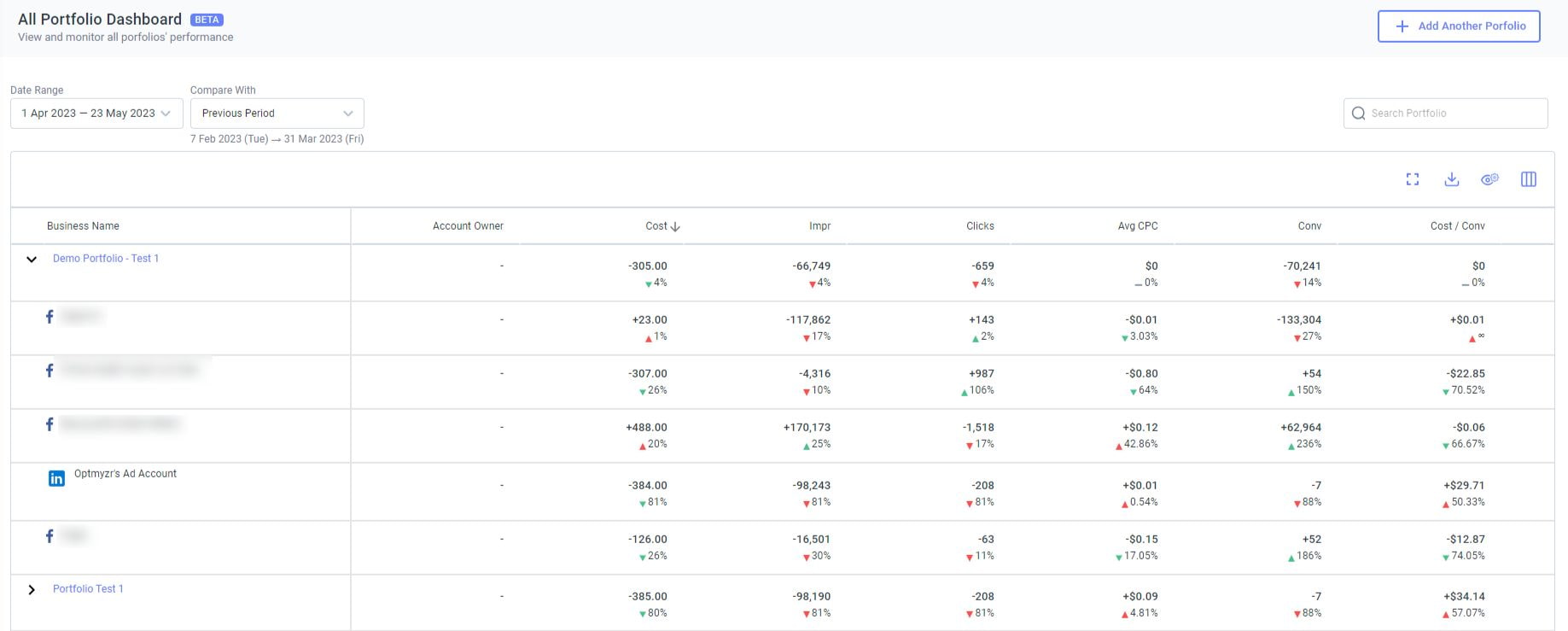The height and width of the screenshot is (631, 1568).
Task: Click the search magnifier icon
Action: tap(1358, 114)
